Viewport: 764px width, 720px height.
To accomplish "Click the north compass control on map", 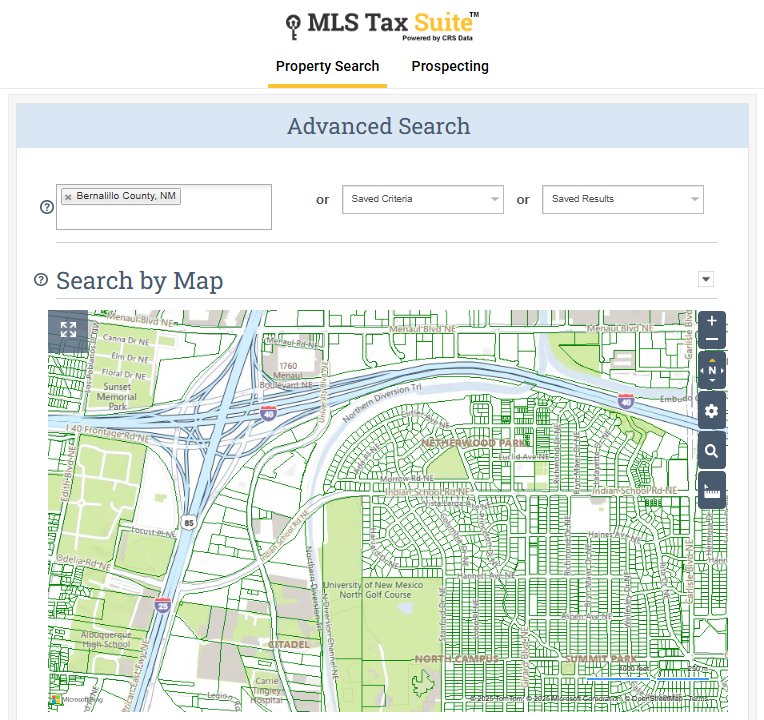I will (712, 370).
